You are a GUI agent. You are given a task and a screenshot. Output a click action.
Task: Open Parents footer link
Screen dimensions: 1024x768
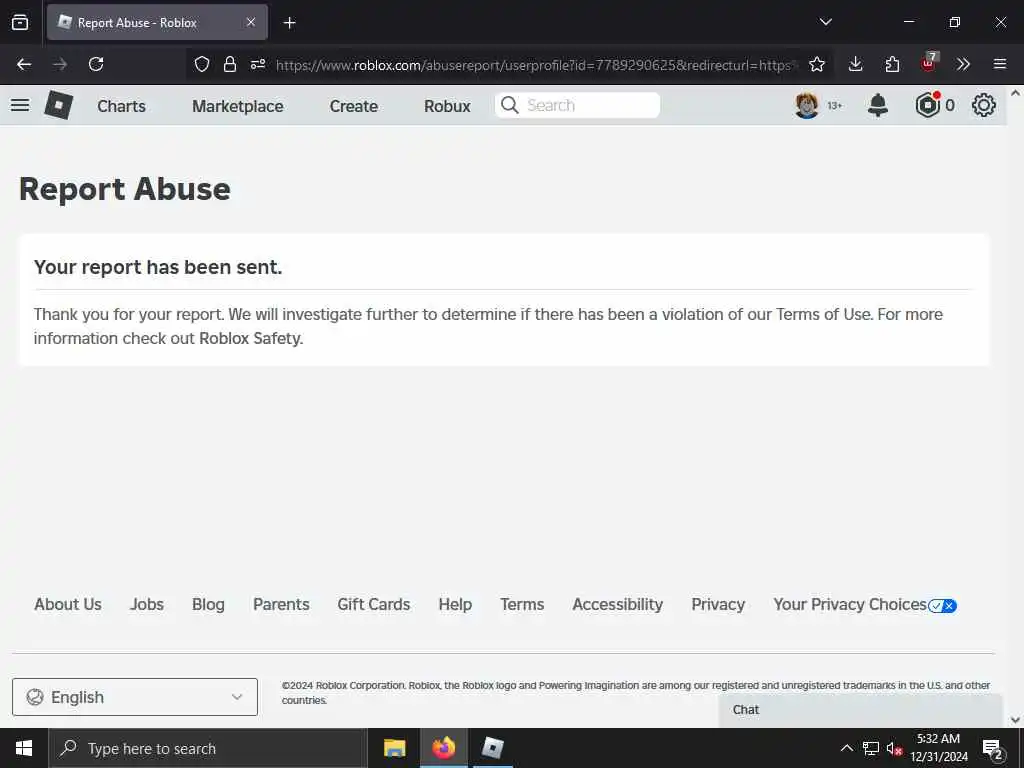tap(281, 605)
